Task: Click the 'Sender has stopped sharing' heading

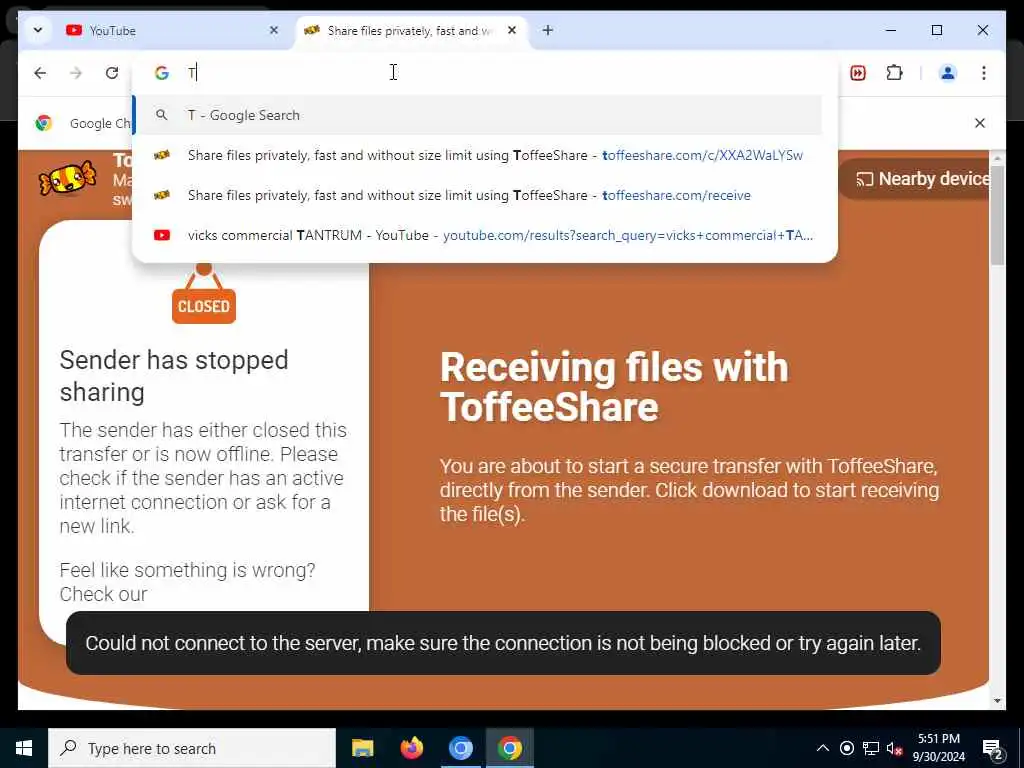Action: click(174, 376)
